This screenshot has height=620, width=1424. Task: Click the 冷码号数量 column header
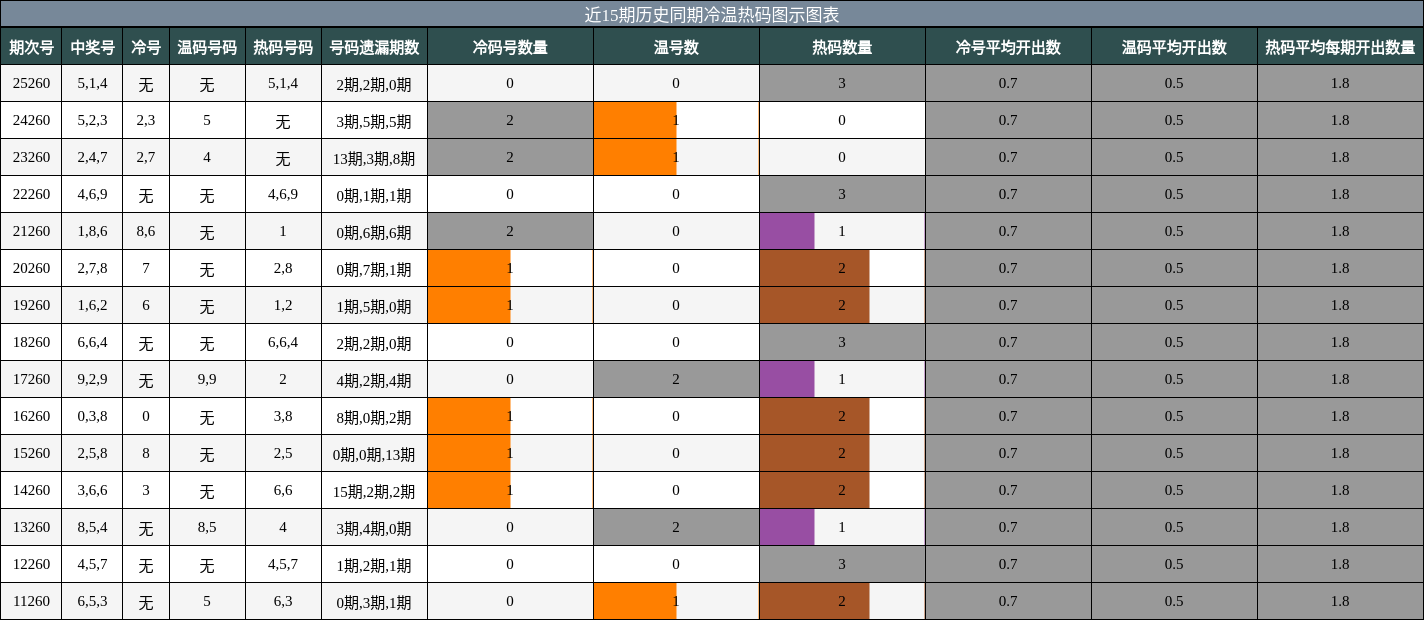tap(510, 47)
